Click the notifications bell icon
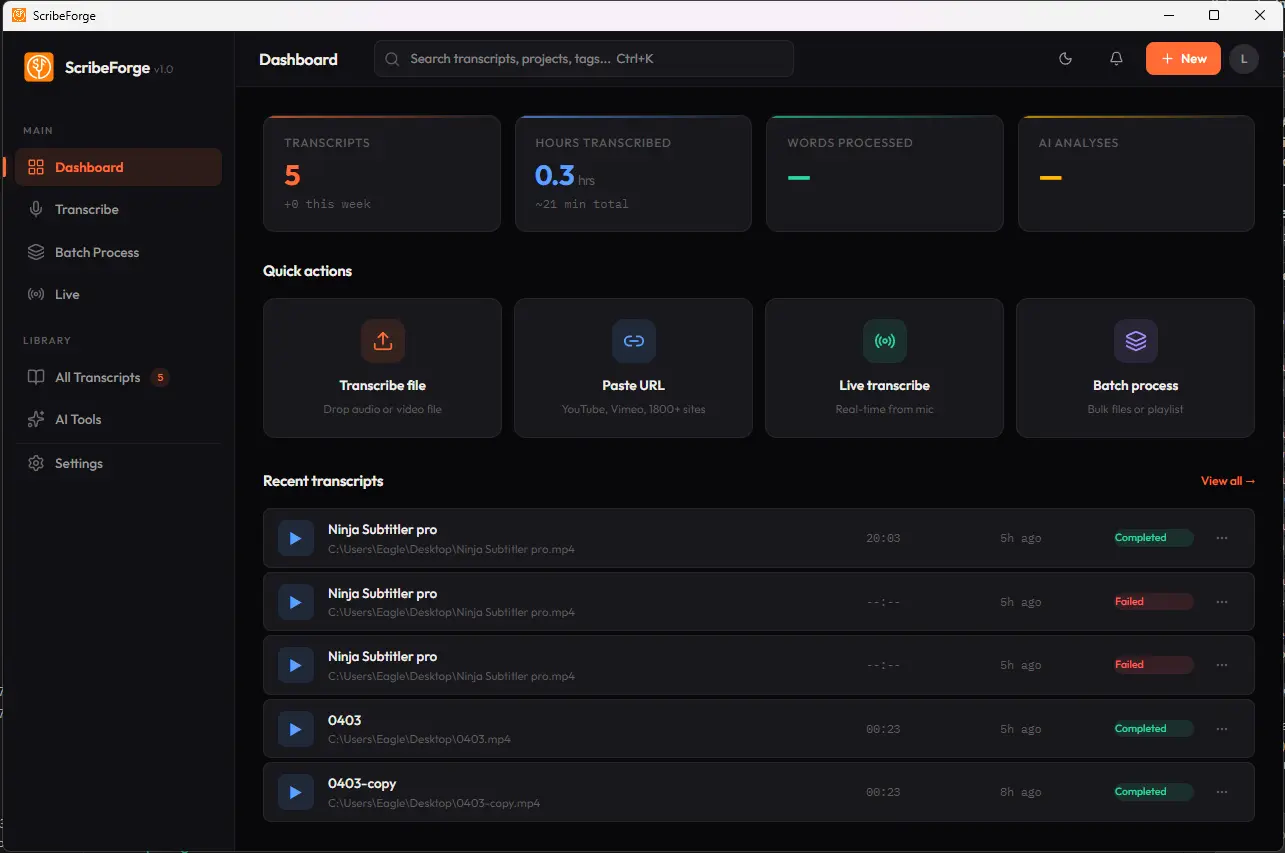The image size is (1285, 853). tap(1115, 59)
